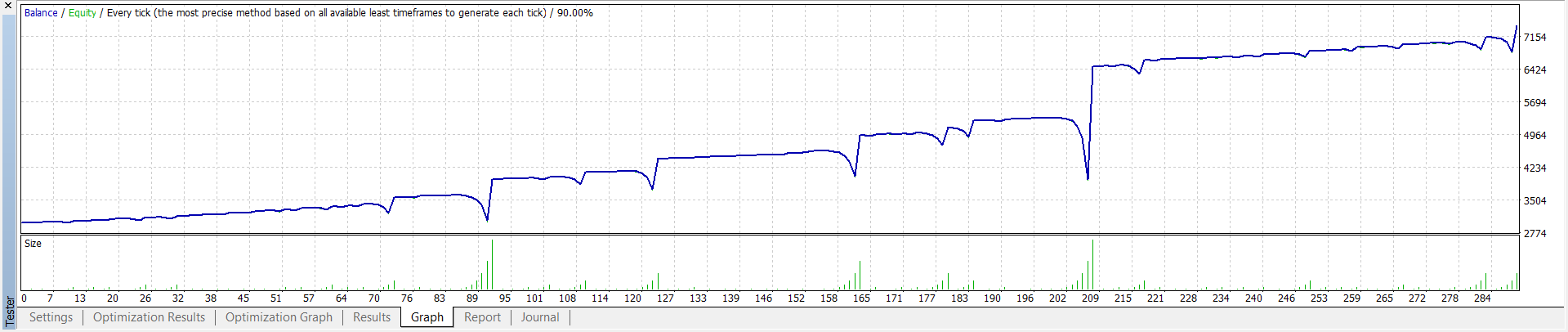
Task: Click the balance curve's final peak
Action: click(x=1517, y=27)
